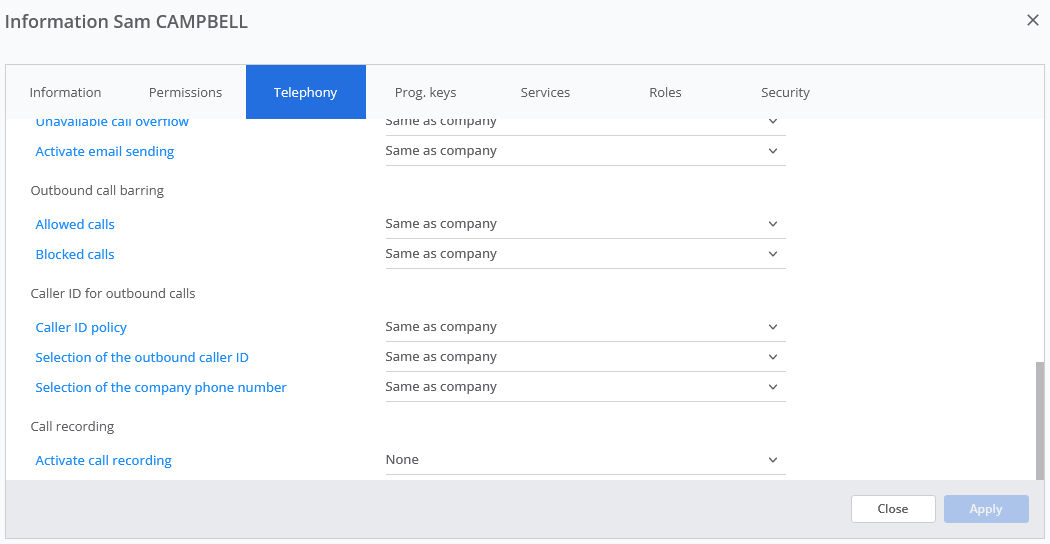Screen dimensions: 1050x544
Task: Click the Apply button
Action: click(986, 509)
